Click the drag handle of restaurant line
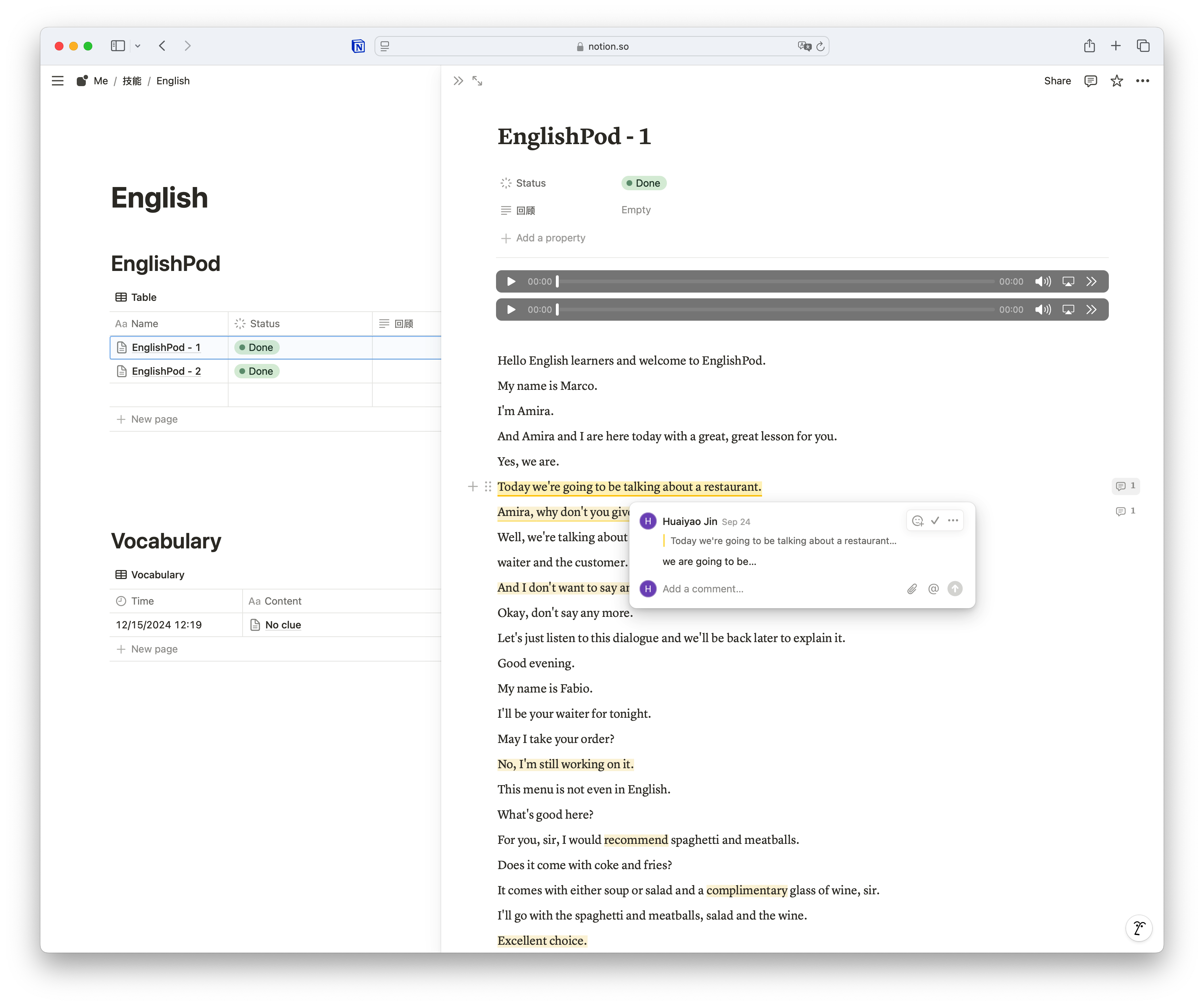 (x=488, y=487)
